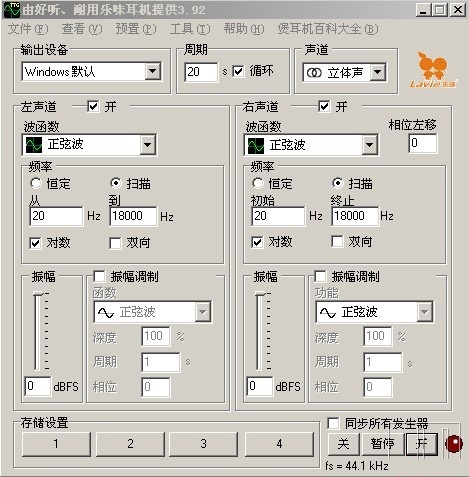This screenshot has width=469, height=477.
Task: Toggle right channel 对数 checkbox
Action: [257, 242]
